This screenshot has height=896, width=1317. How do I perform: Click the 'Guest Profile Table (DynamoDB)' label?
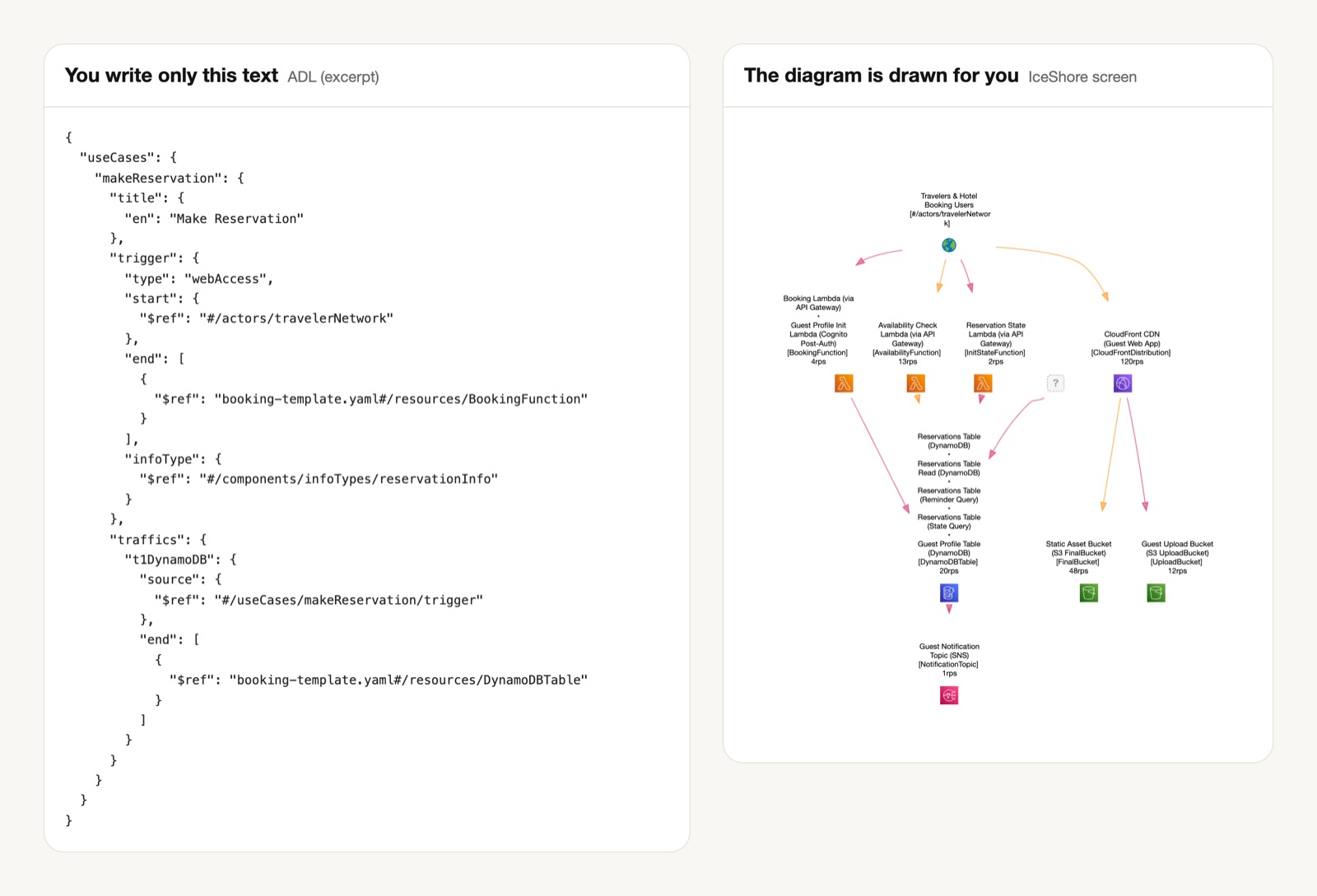pyautogui.click(x=949, y=549)
